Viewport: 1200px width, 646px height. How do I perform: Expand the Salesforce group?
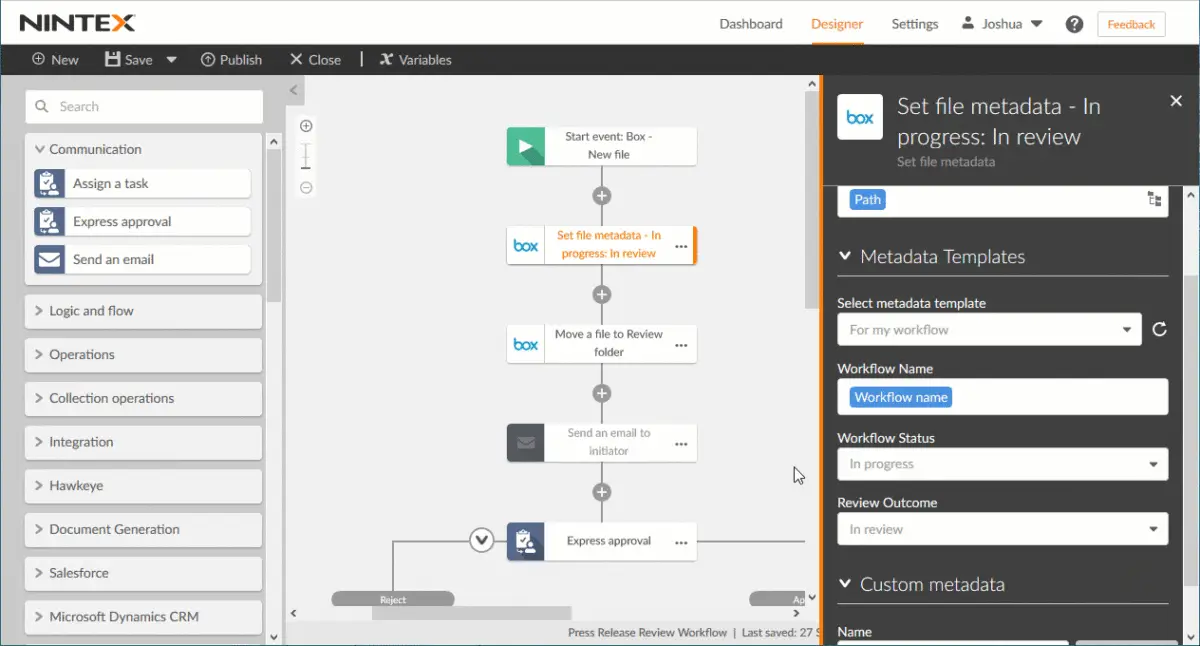point(144,573)
